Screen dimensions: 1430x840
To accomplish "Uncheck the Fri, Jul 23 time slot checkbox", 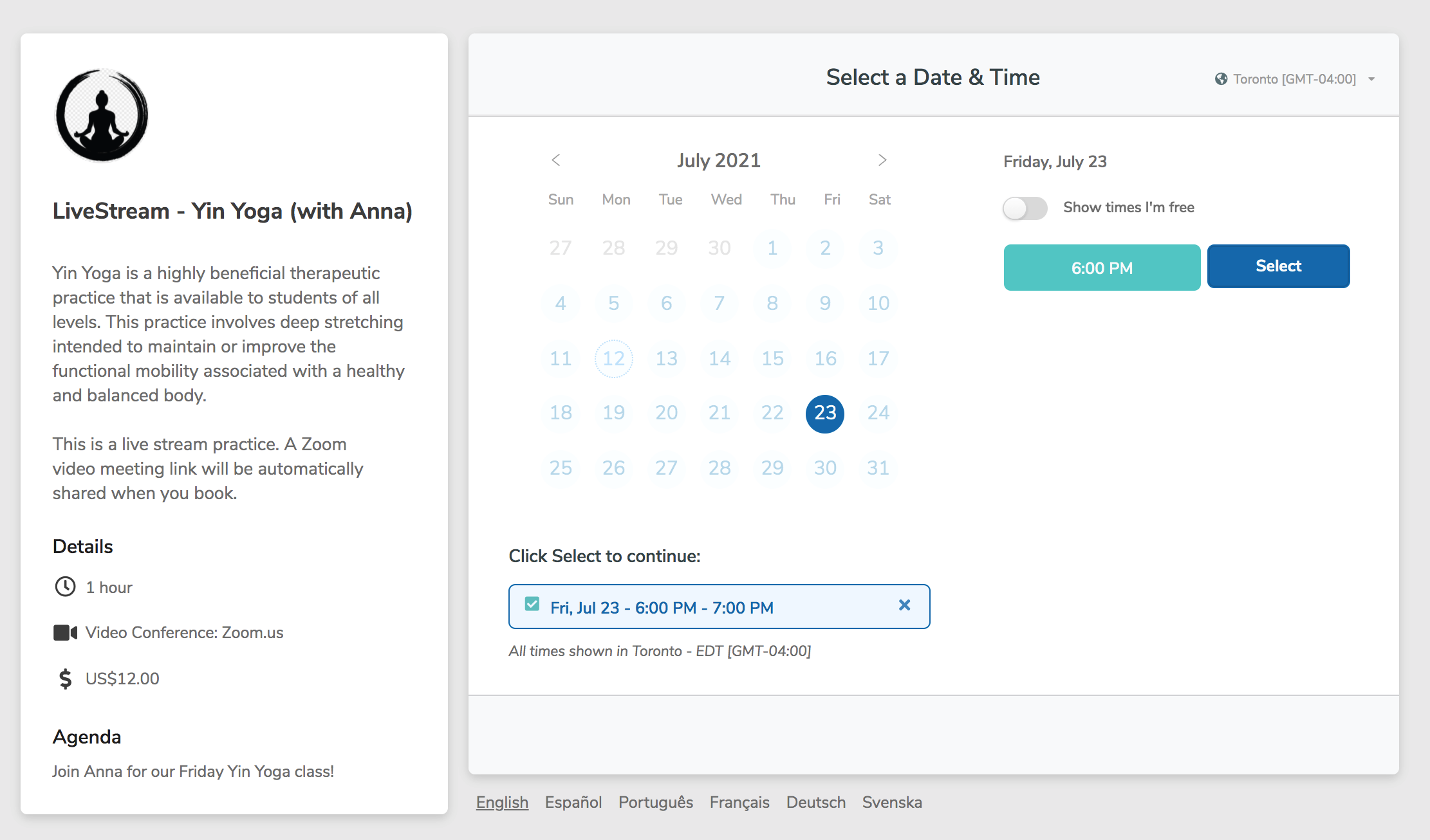I will click(x=532, y=604).
